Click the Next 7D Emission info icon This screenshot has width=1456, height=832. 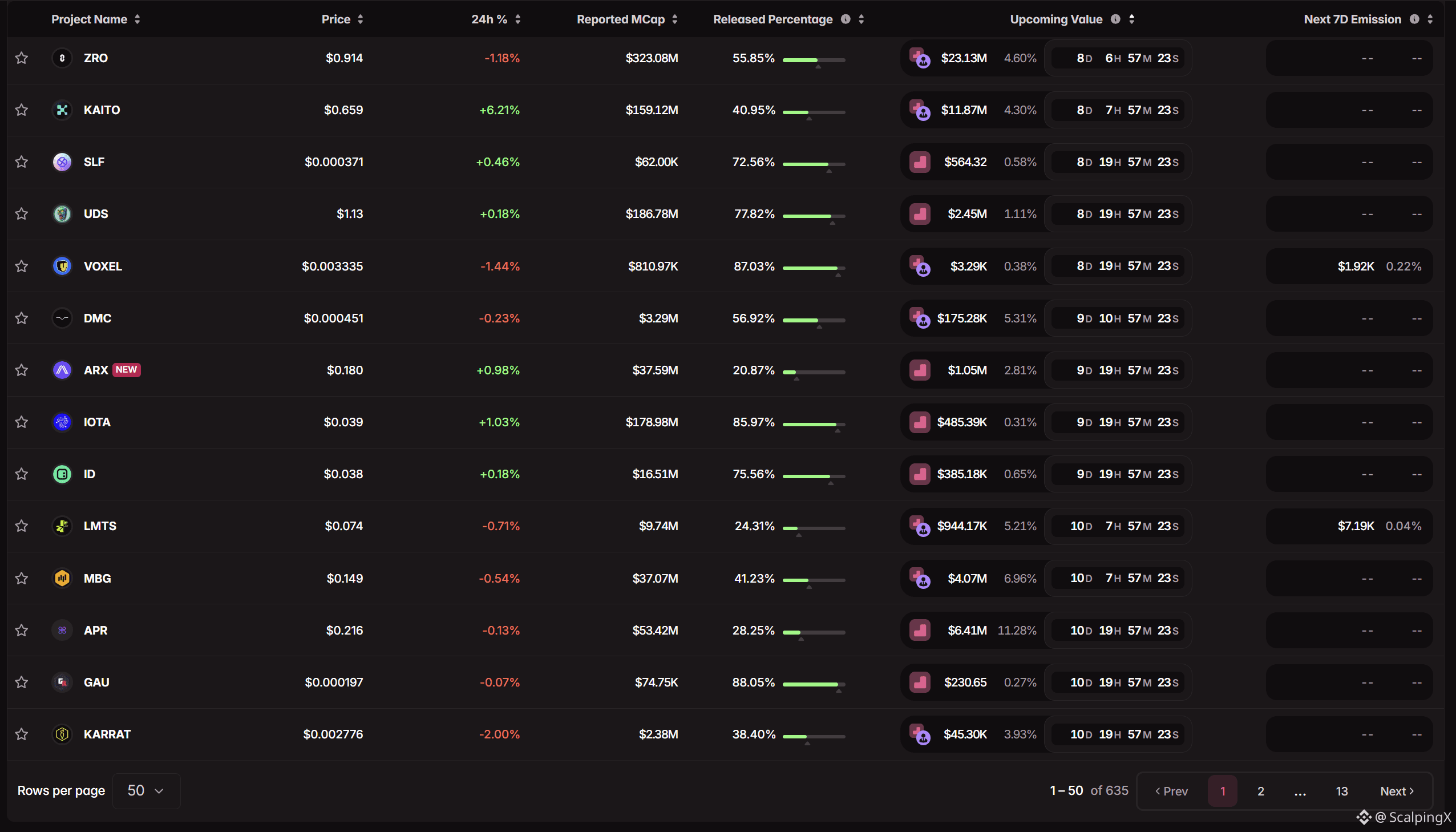click(1414, 19)
